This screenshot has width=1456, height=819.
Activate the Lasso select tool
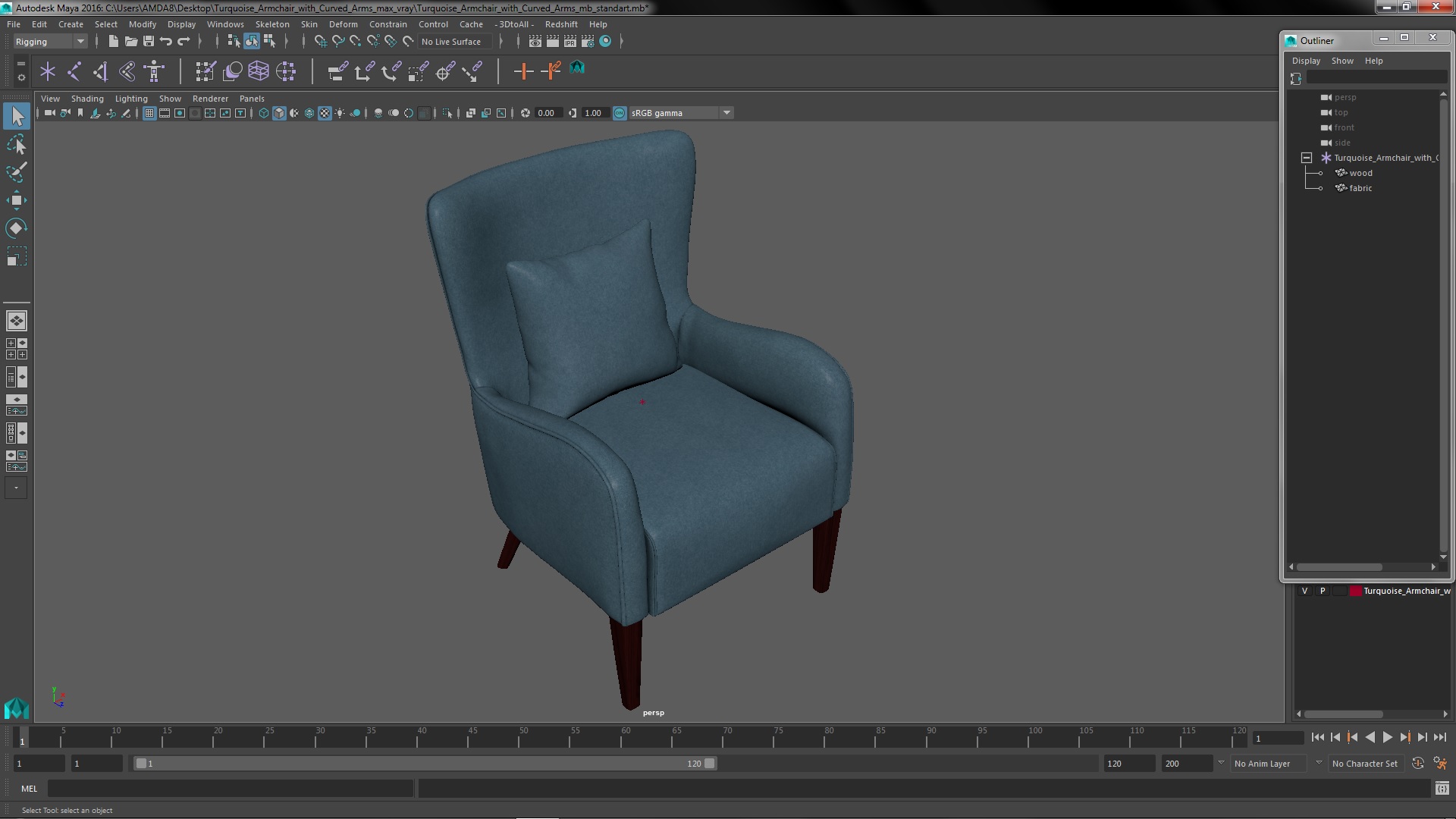pos(17,144)
